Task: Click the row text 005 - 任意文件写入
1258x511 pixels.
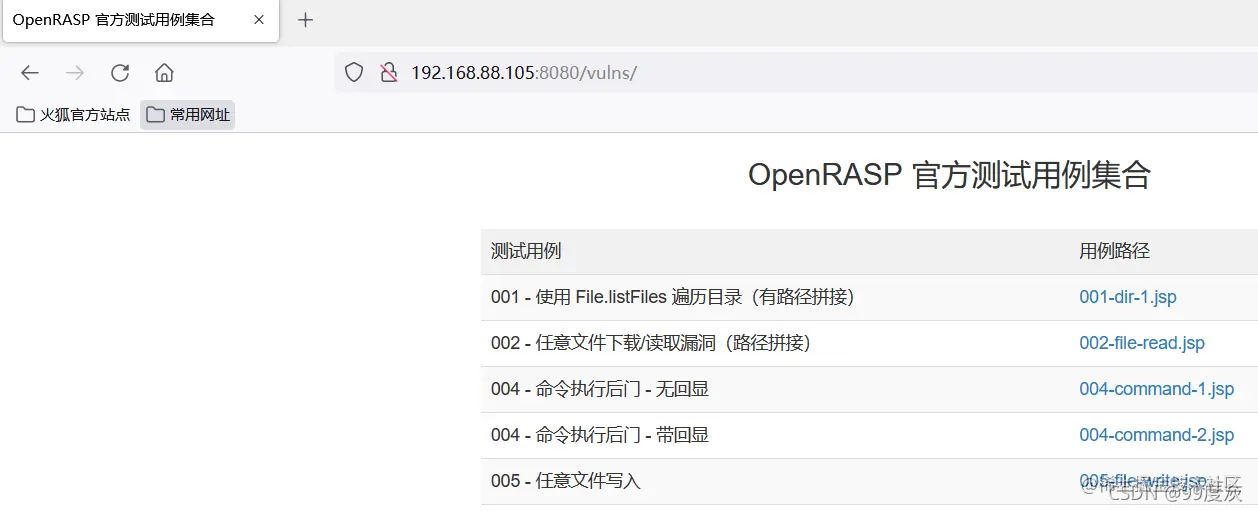Action: pos(565,481)
